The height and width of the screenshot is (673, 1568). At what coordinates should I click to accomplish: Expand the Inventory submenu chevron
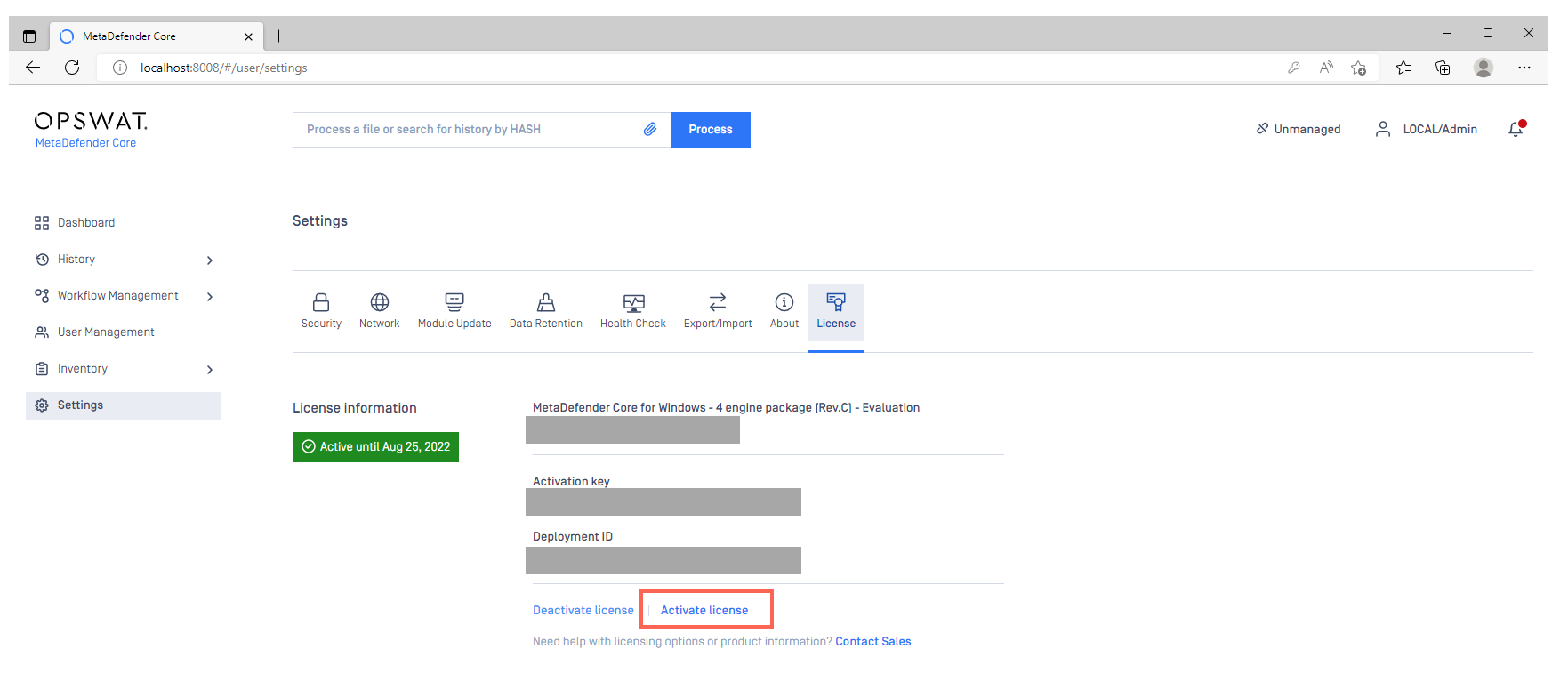click(210, 370)
